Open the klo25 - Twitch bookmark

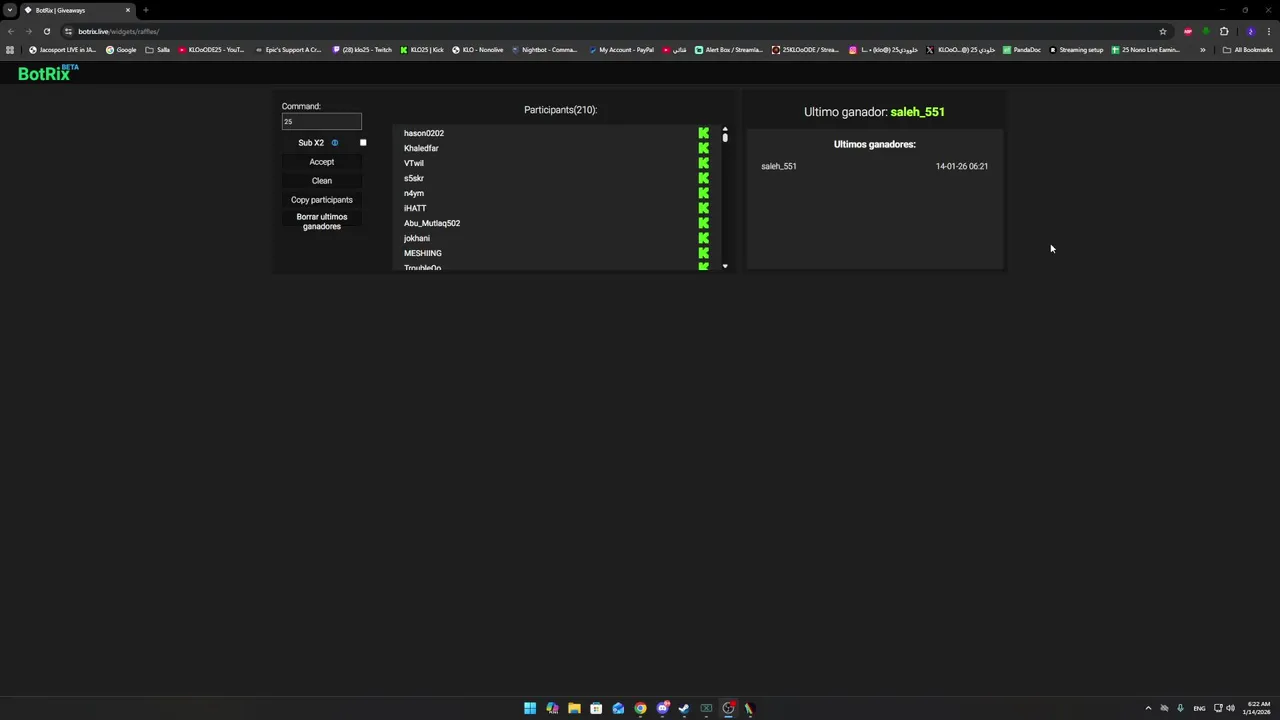pos(362,50)
